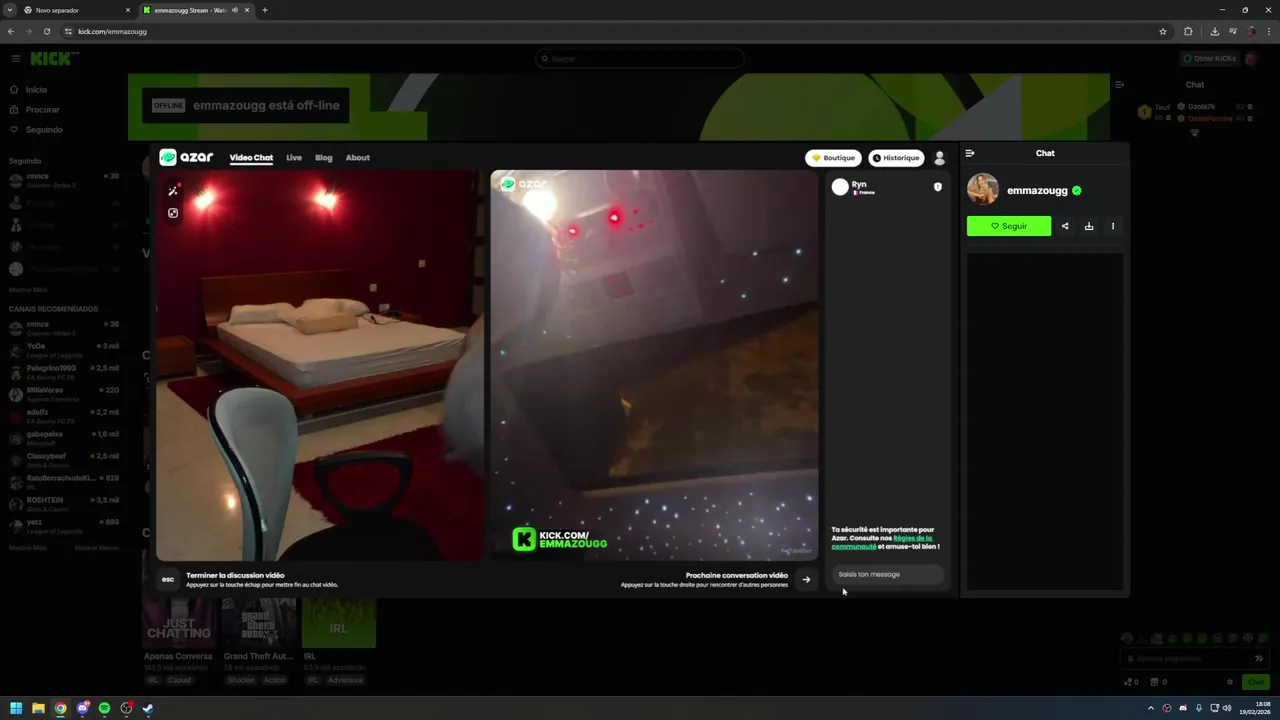Click the emmazougg channel name in chat panel
This screenshot has width=1280, height=720.
[1037, 190]
